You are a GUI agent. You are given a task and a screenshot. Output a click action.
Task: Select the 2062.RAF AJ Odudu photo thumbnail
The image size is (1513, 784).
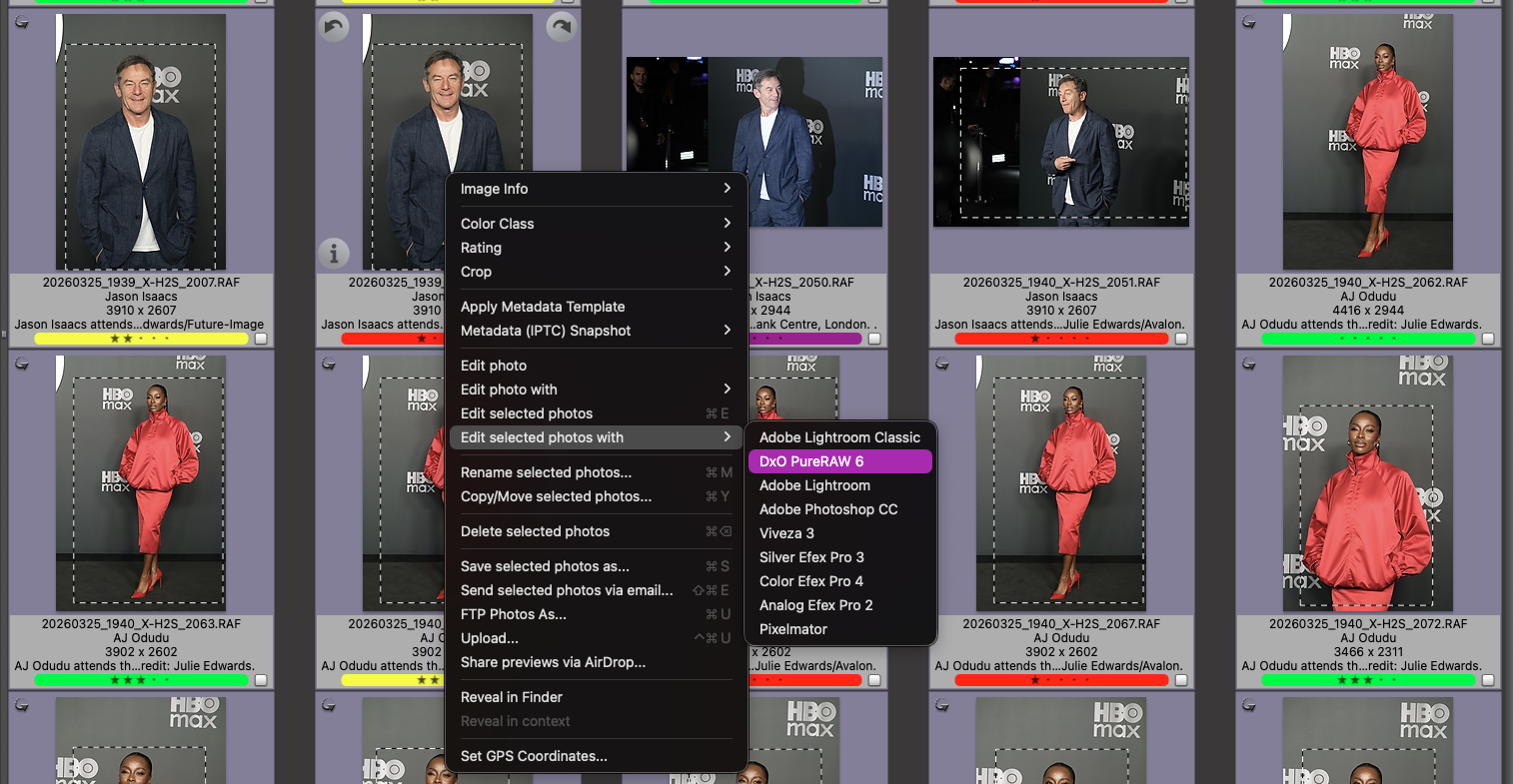click(x=1367, y=142)
